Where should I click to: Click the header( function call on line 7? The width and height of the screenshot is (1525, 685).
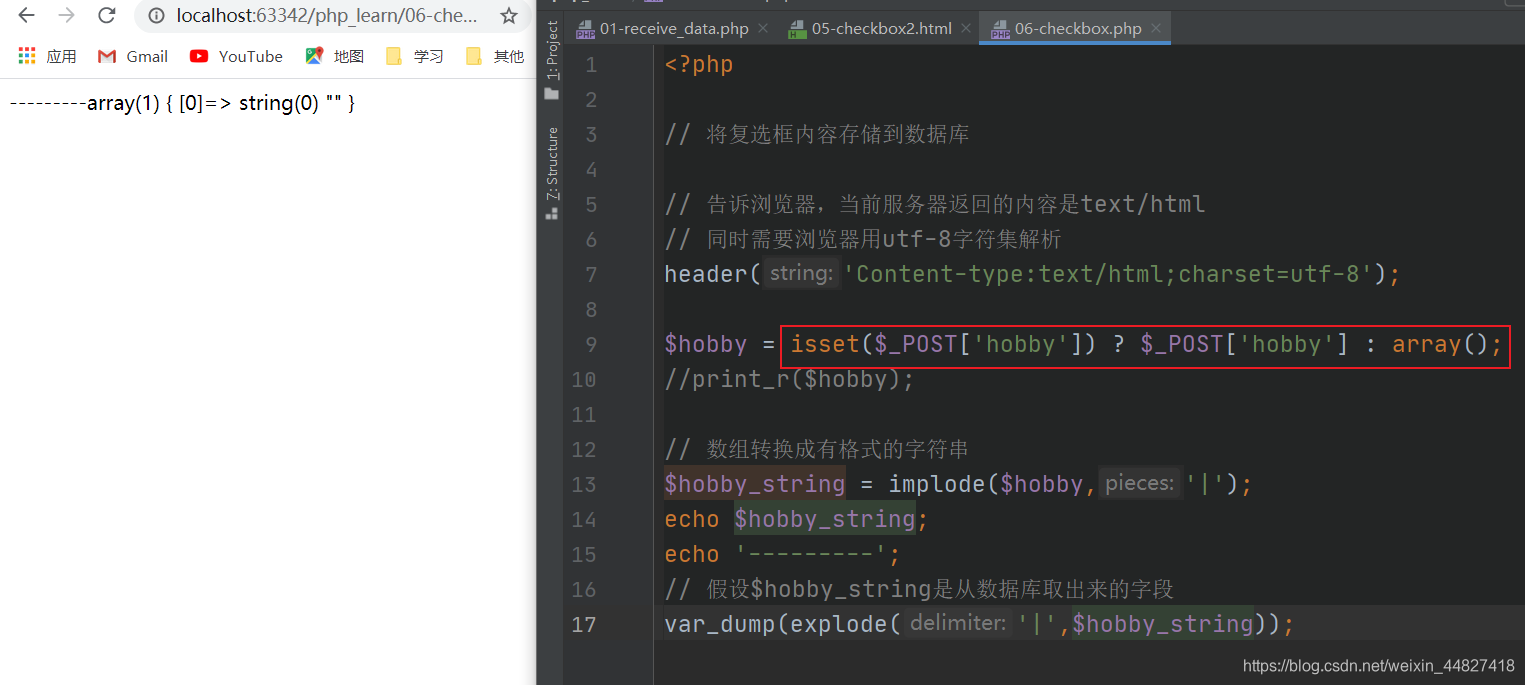(713, 274)
